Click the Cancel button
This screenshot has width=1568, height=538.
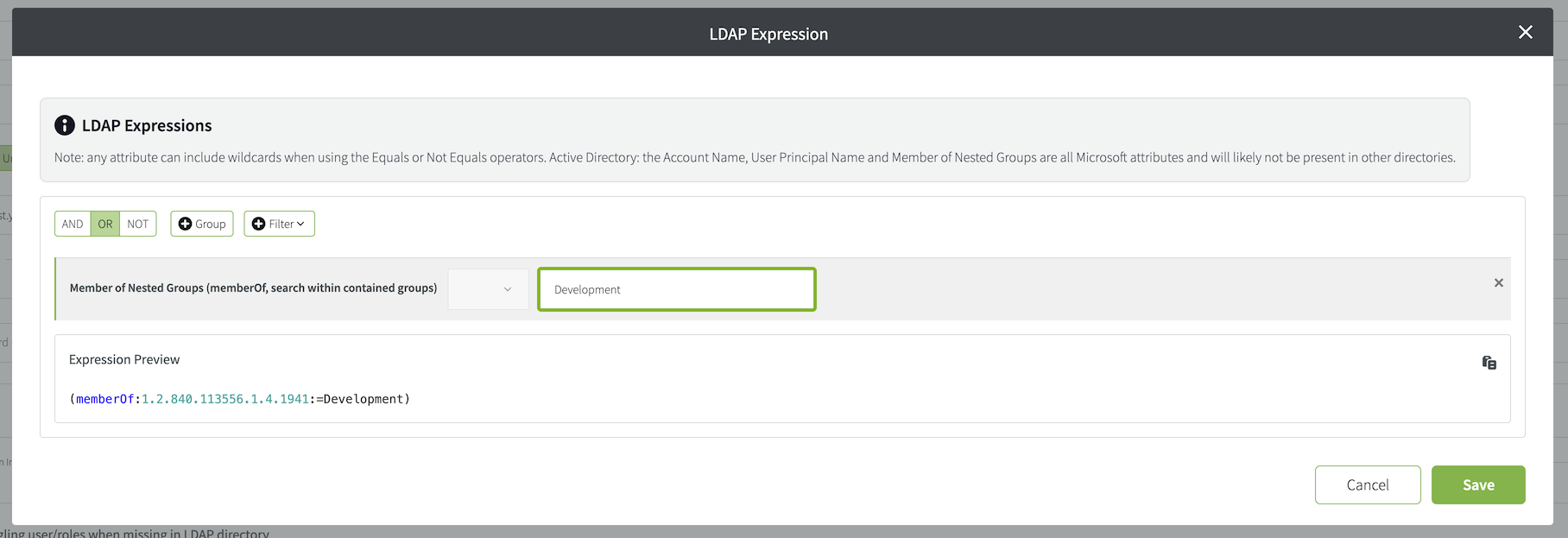pyautogui.click(x=1367, y=485)
